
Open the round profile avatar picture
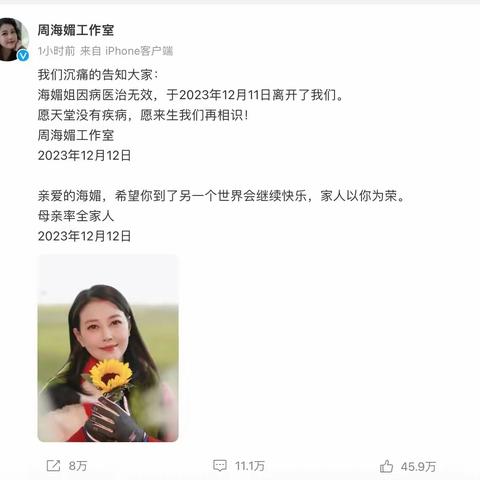click(12, 39)
